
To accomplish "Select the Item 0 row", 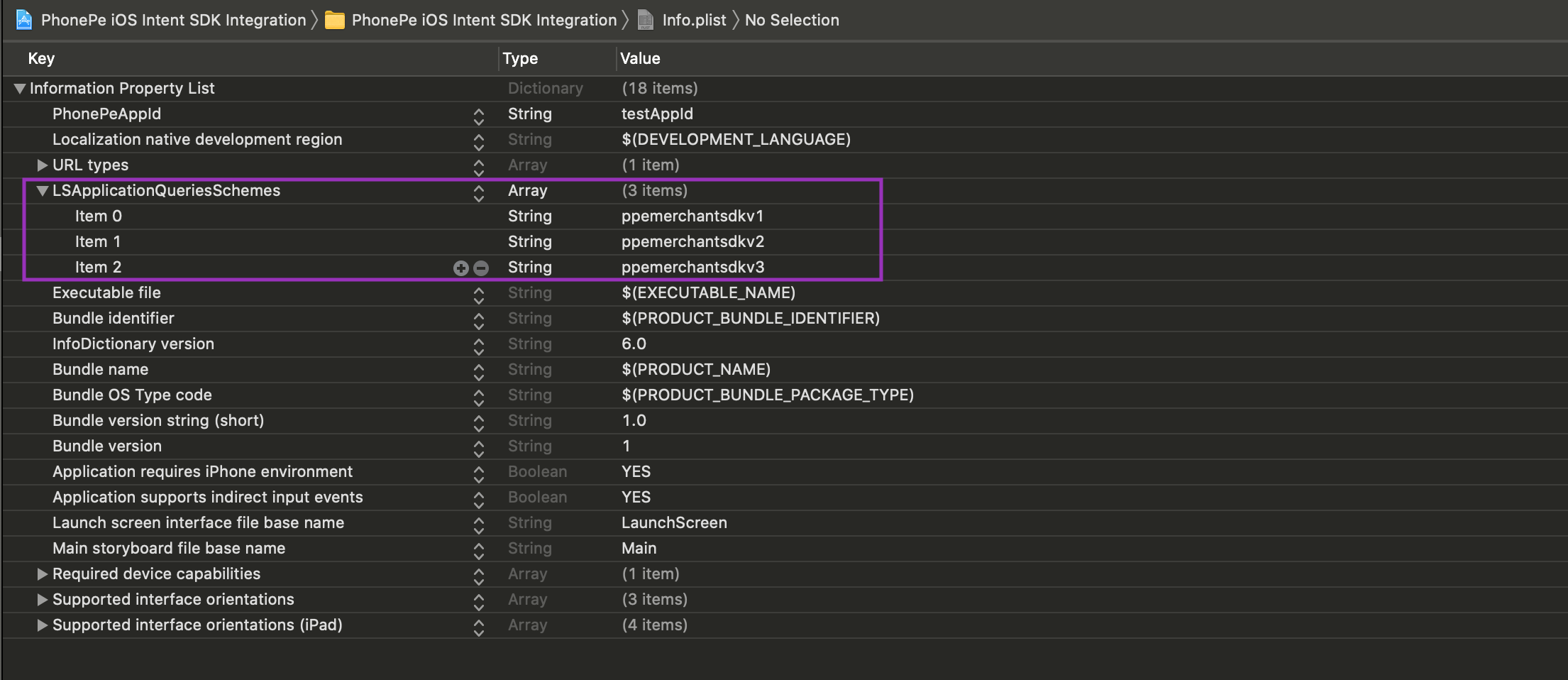I will pos(99,216).
